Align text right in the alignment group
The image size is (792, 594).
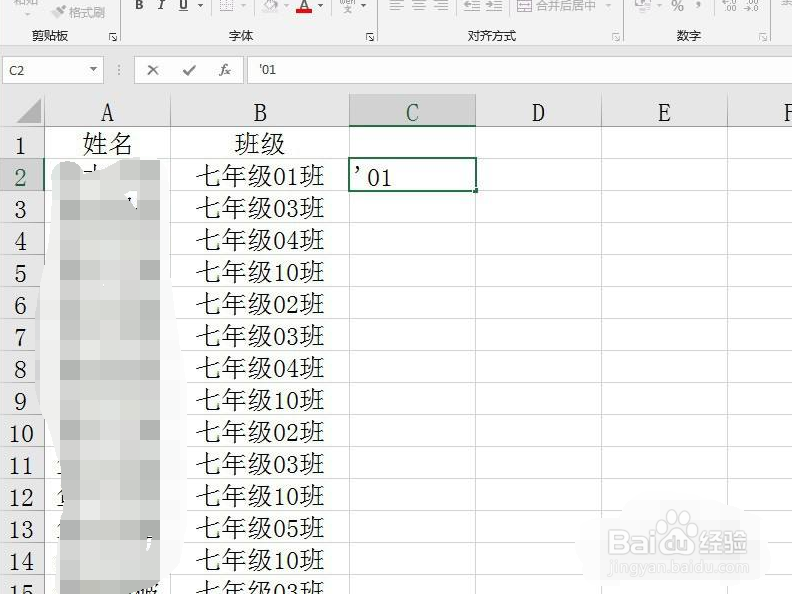[x=441, y=6]
